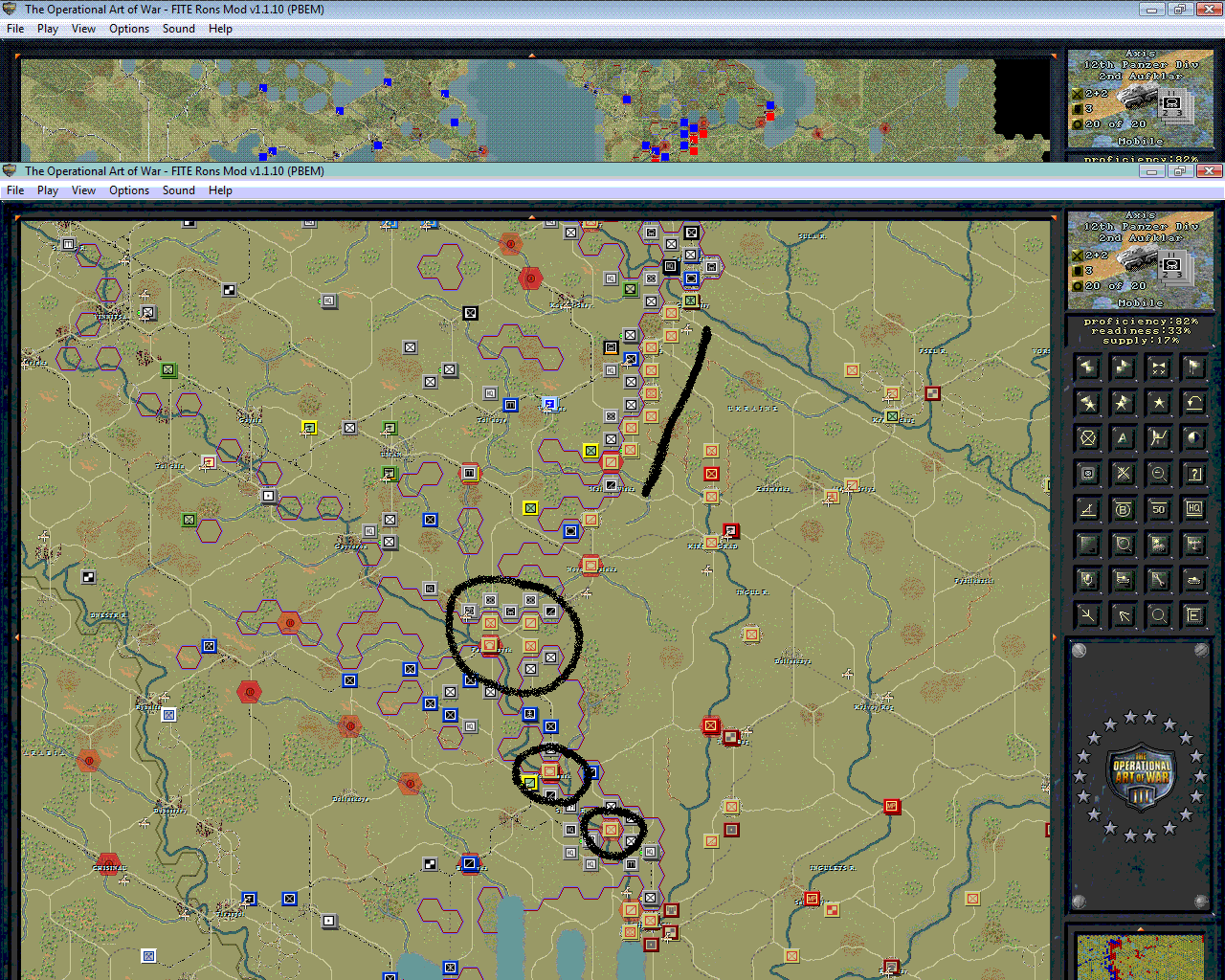The width and height of the screenshot is (1225, 980).
Task: Click the crossed hexagon icon
Action: (1088, 438)
